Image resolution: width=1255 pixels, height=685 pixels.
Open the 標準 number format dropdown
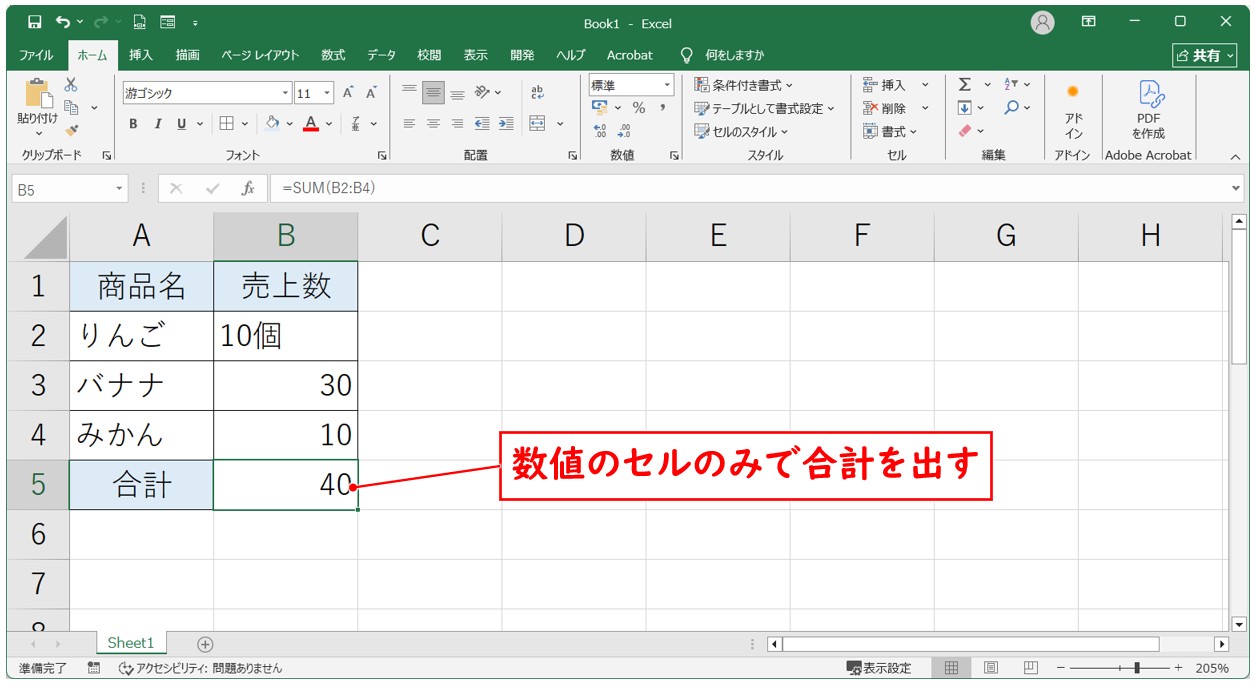coord(667,85)
